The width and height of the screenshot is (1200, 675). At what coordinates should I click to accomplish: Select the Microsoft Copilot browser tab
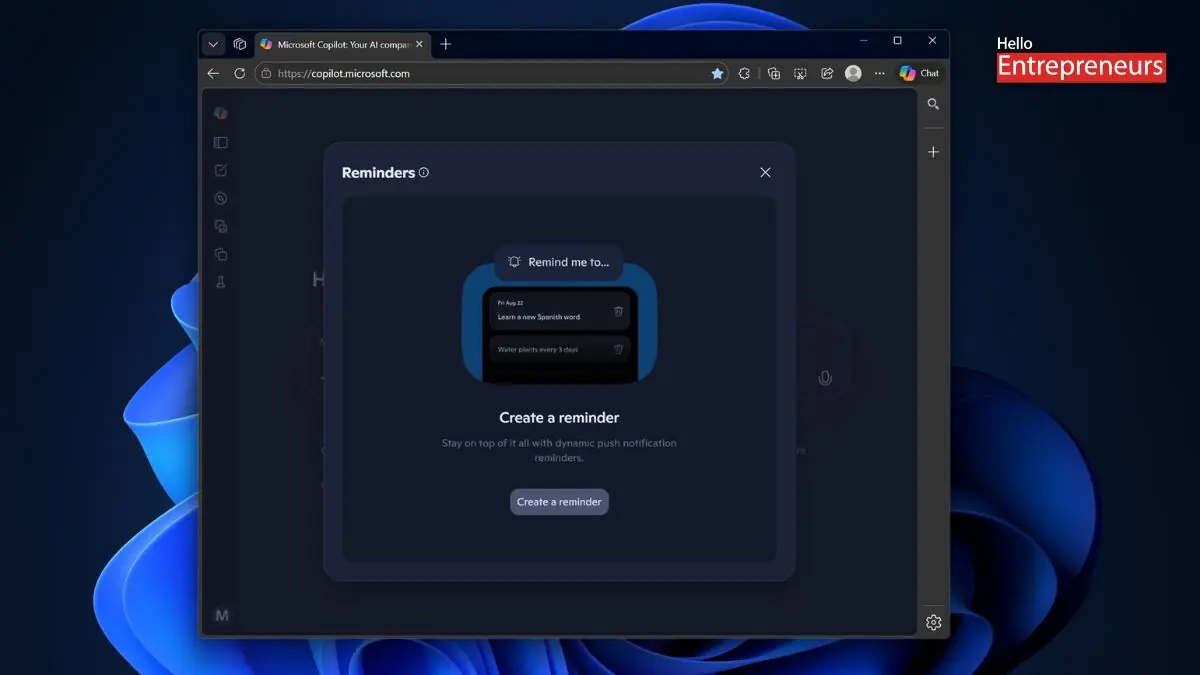pyautogui.click(x=343, y=45)
